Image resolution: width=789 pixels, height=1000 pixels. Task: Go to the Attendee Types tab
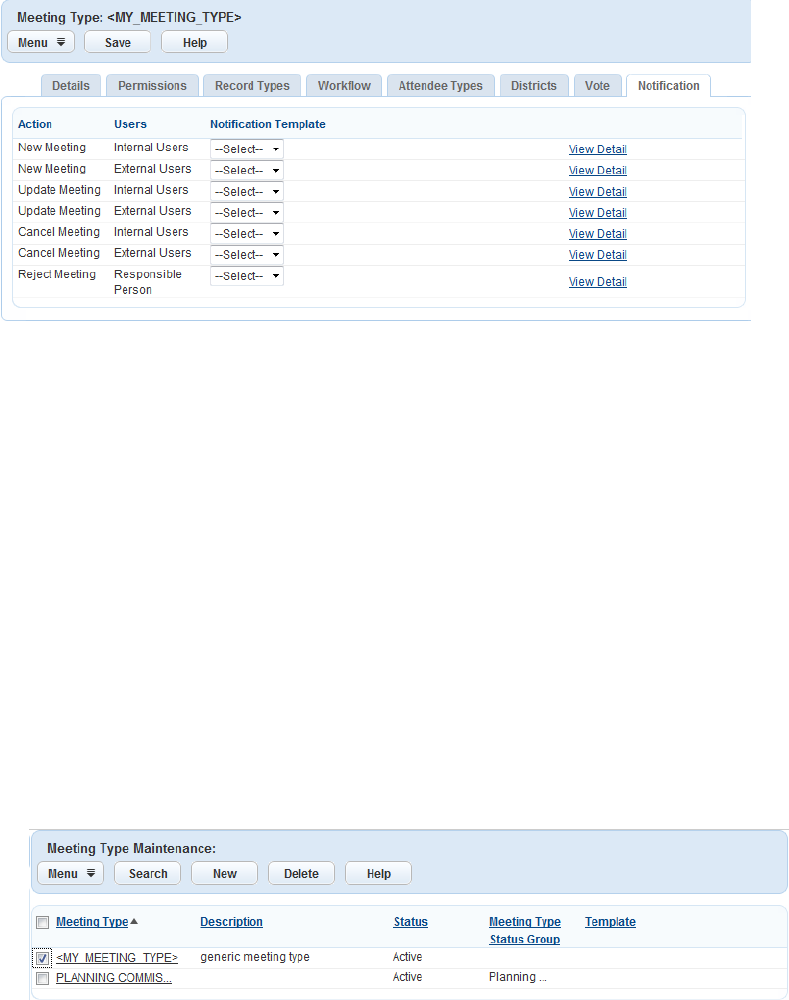pos(441,85)
